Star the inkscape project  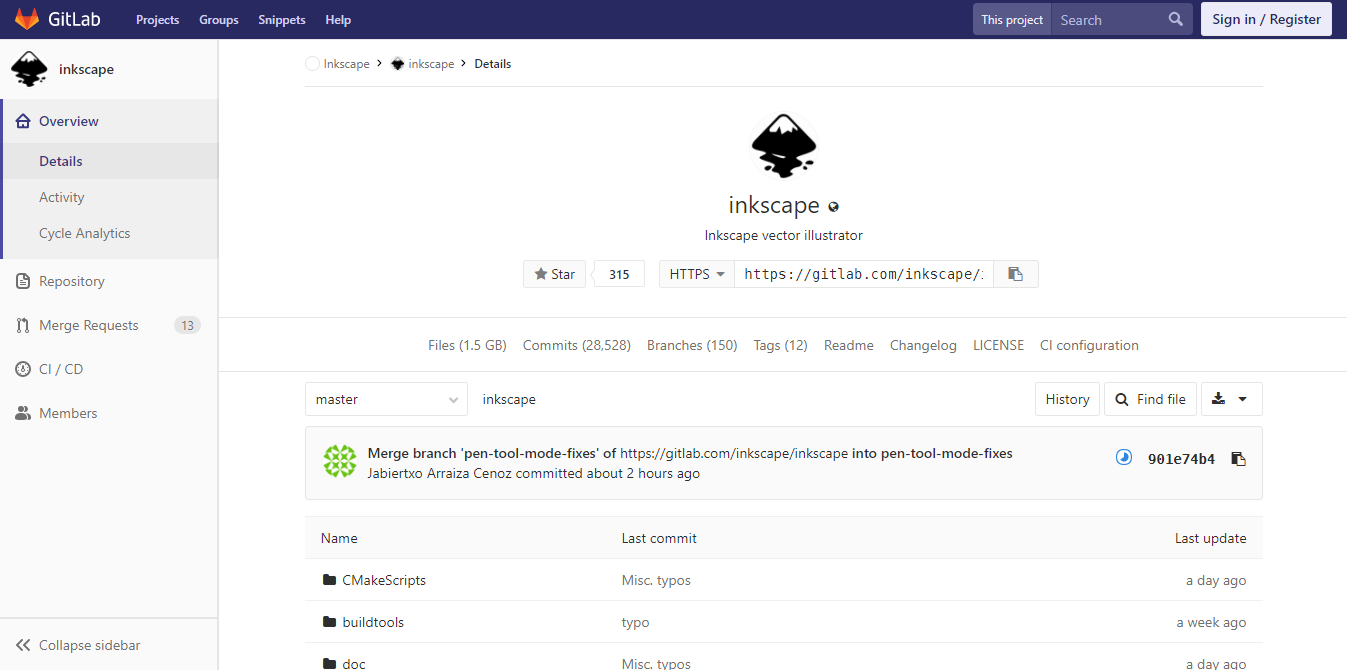[554, 274]
